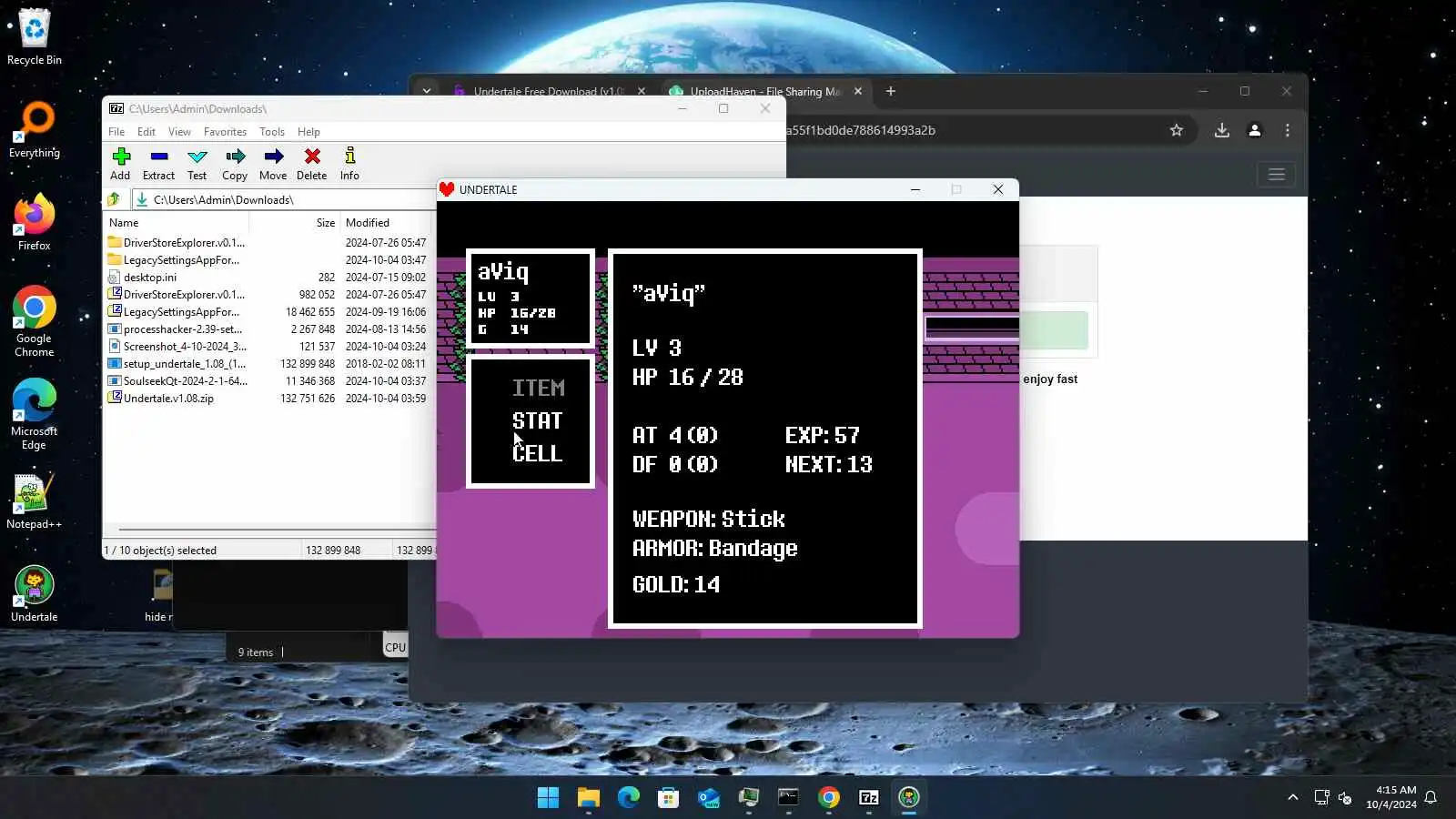Select ITEM in the Undertale menu
Screen dimensions: 1456x819
[x=538, y=389]
